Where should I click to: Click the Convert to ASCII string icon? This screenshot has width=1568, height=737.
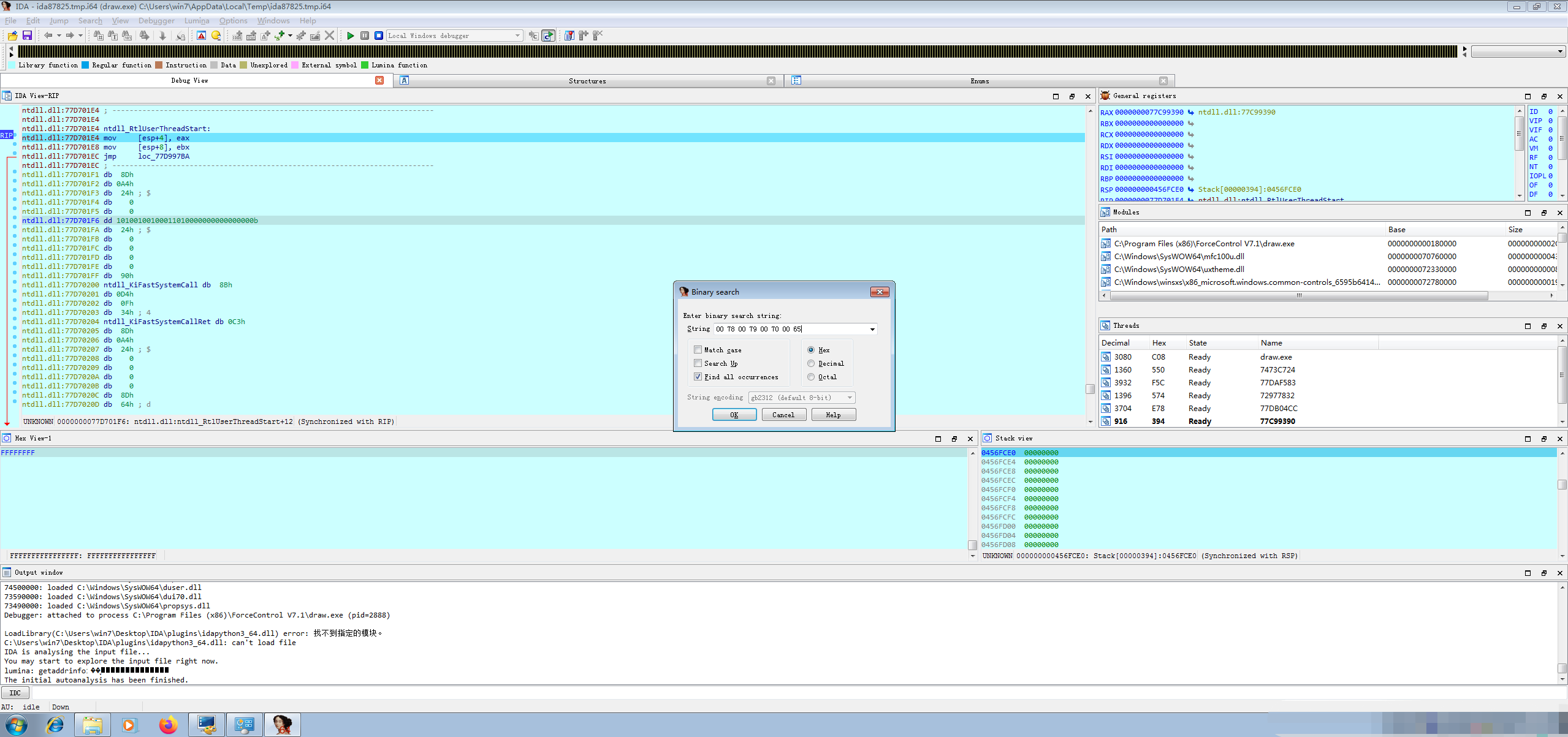tap(265, 36)
